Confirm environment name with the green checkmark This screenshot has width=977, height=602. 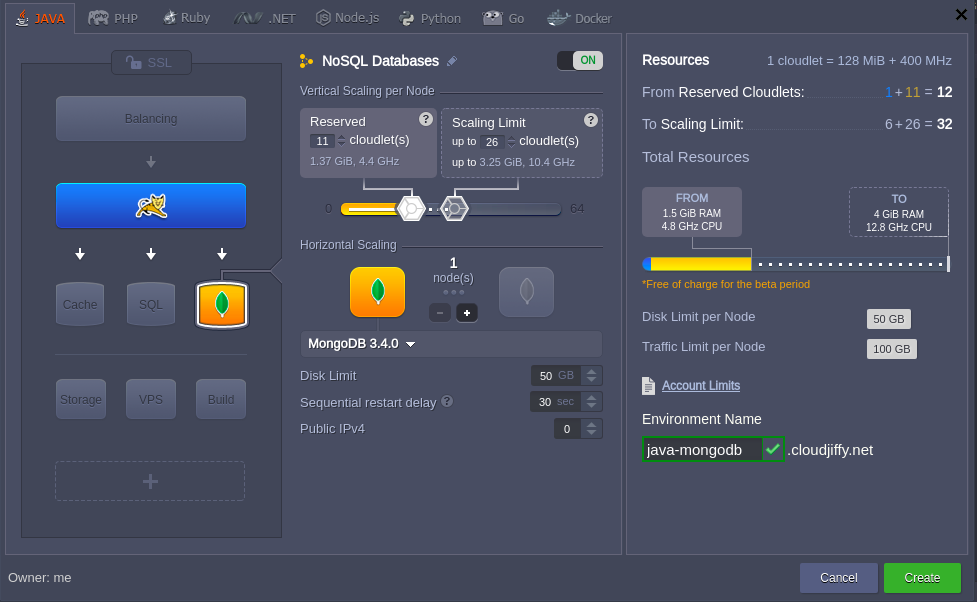pyautogui.click(x=773, y=449)
